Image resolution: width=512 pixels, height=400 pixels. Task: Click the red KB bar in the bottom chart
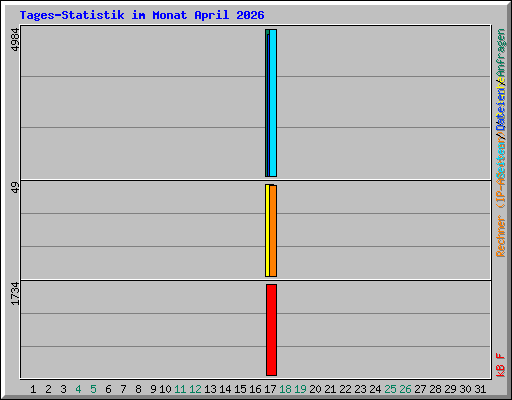pos(271,330)
